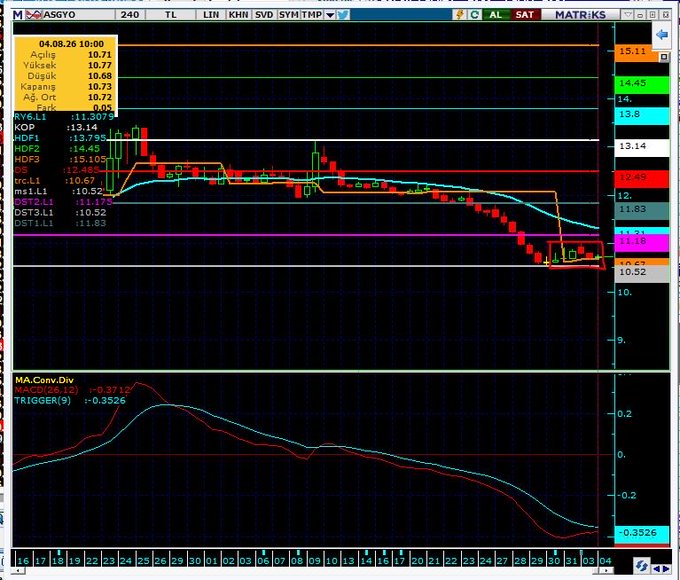Screen dimensions: 680x580
Task: Click the Yüksek value 10.77
Action: click(100, 66)
